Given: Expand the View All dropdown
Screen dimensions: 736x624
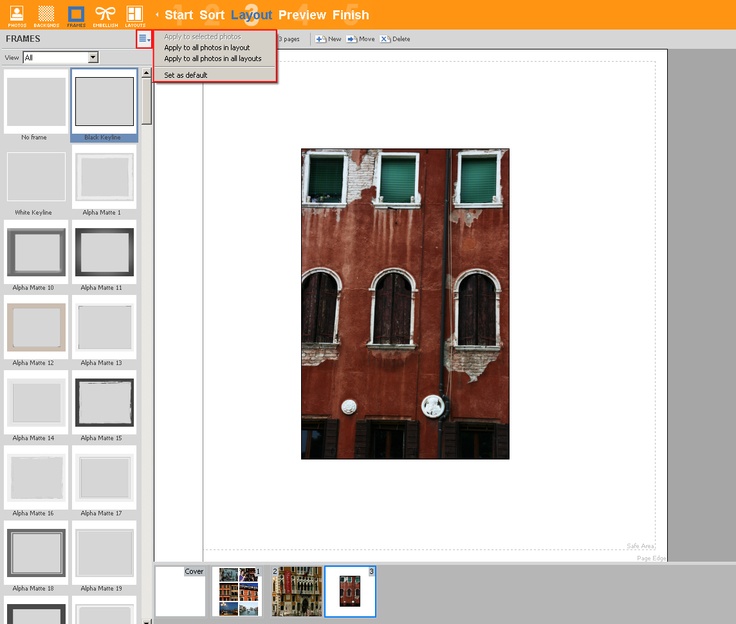Looking at the screenshot, I should [93, 57].
